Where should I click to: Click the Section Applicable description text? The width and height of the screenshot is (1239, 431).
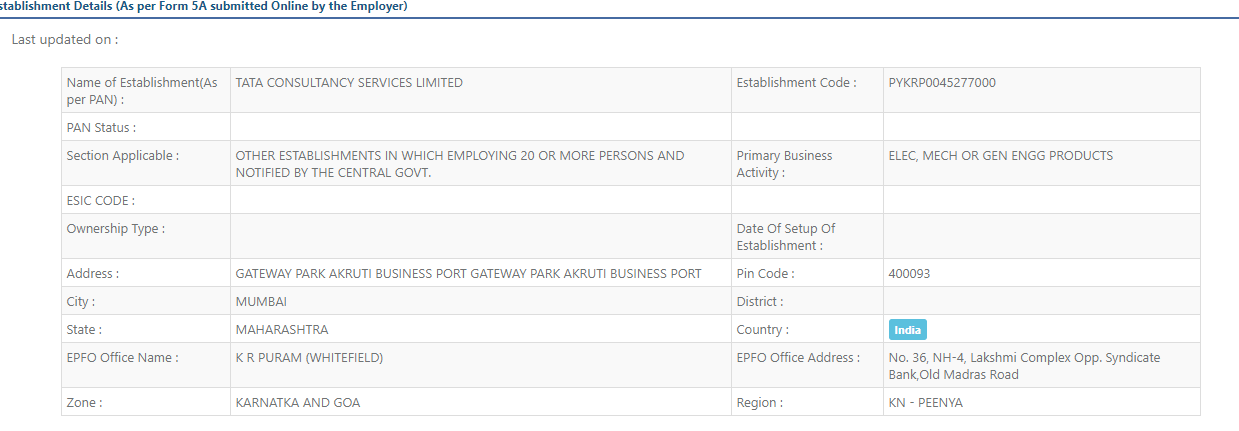click(460, 164)
